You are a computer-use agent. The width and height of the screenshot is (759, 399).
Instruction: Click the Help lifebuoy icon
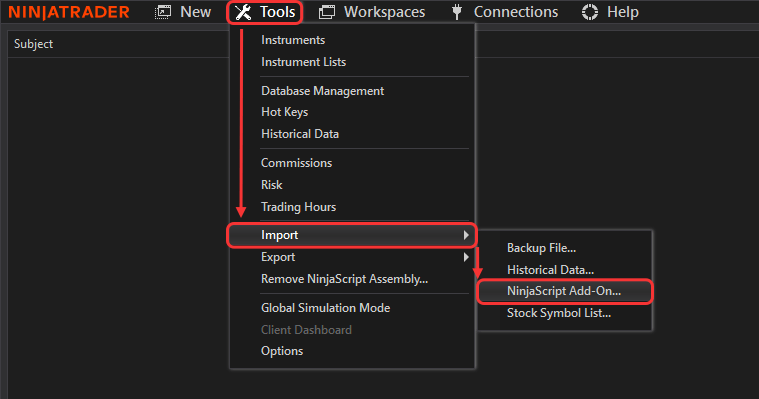tap(590, 12)
